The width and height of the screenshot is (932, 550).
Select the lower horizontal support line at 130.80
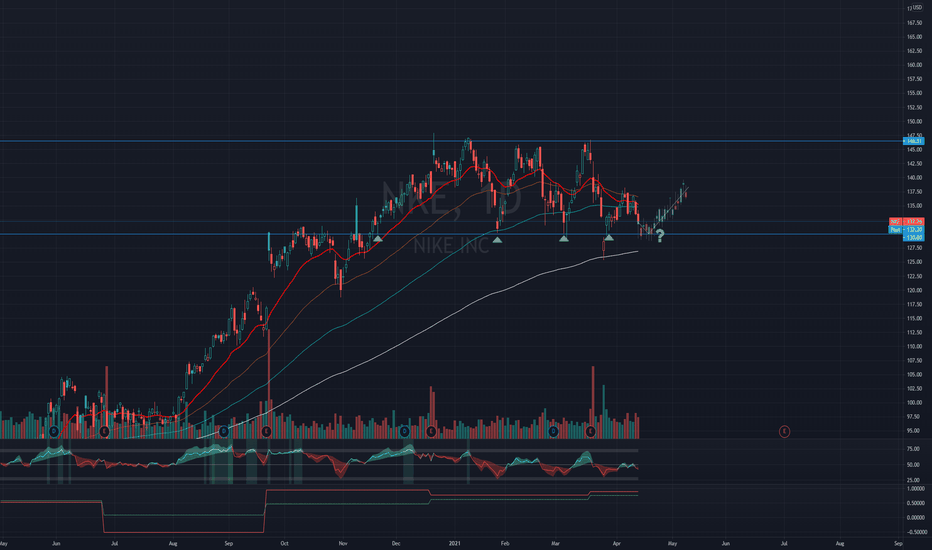pyautogui.click(x=452, y=234)
